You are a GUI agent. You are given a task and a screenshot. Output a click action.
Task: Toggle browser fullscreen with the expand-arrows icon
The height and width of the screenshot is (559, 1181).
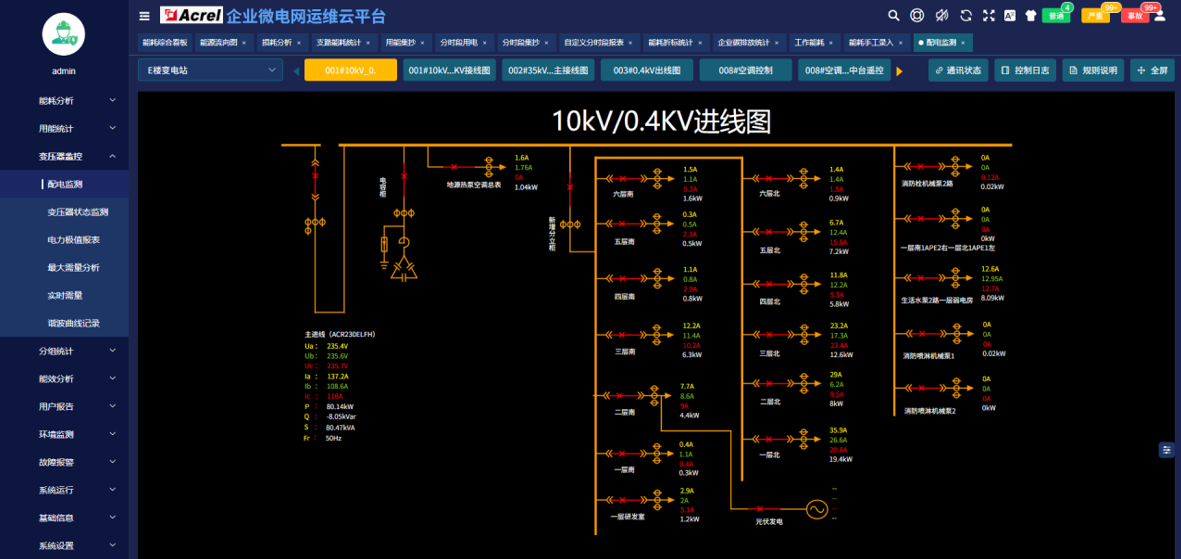pyautogui.click(x=989, y=15)
